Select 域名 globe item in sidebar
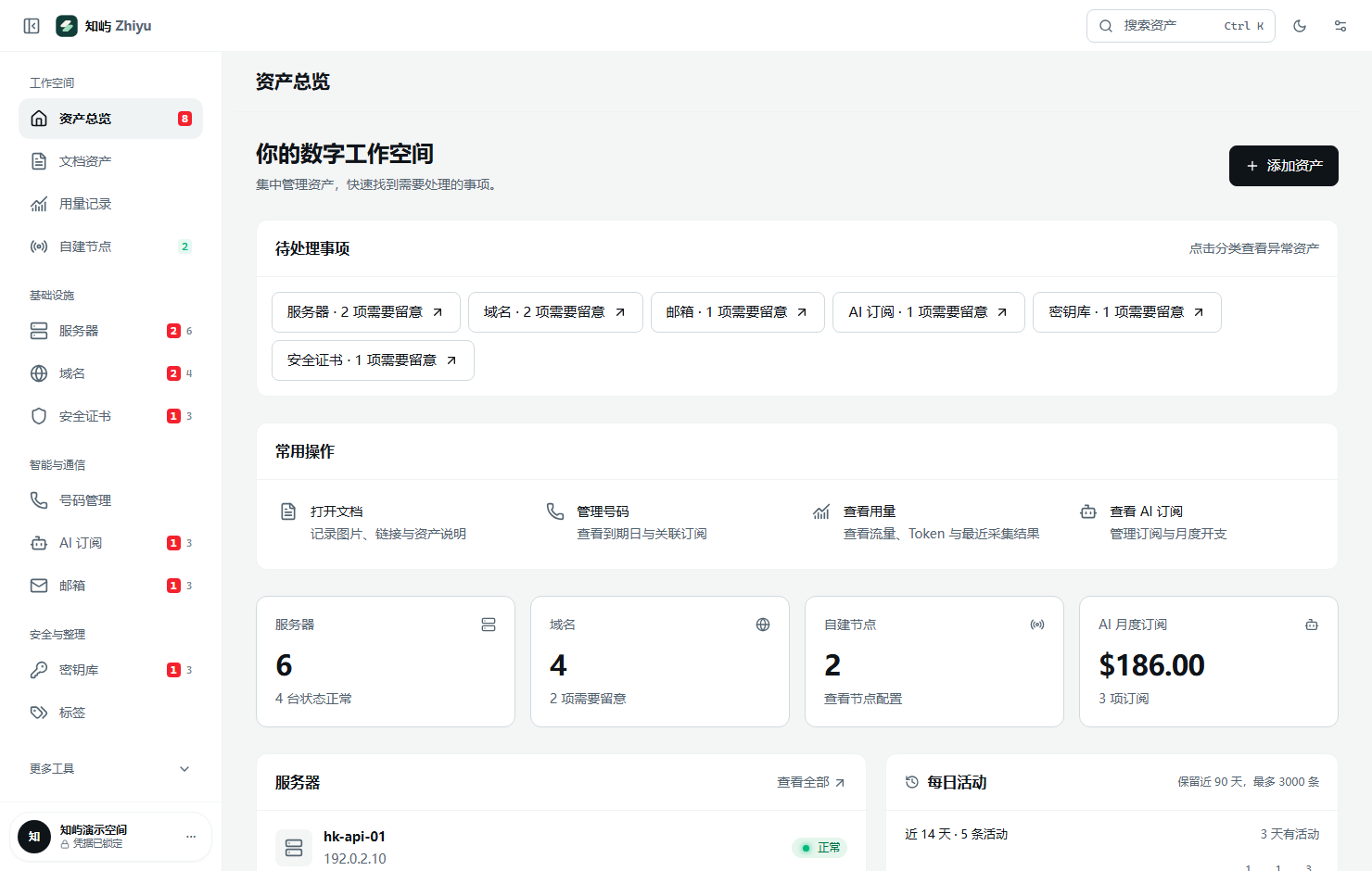The image size is (1372, 871). (x=110, y=373)
